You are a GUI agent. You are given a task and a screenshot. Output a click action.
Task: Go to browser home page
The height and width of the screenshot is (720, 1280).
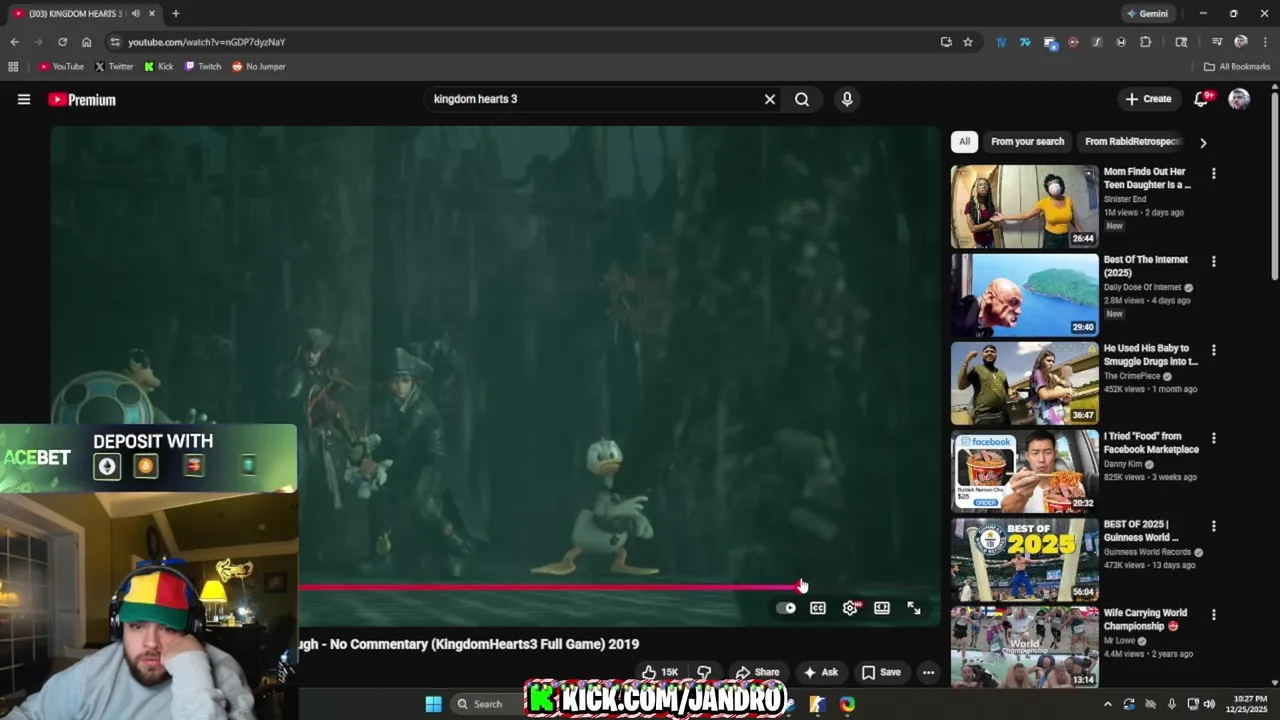(86, 42)
